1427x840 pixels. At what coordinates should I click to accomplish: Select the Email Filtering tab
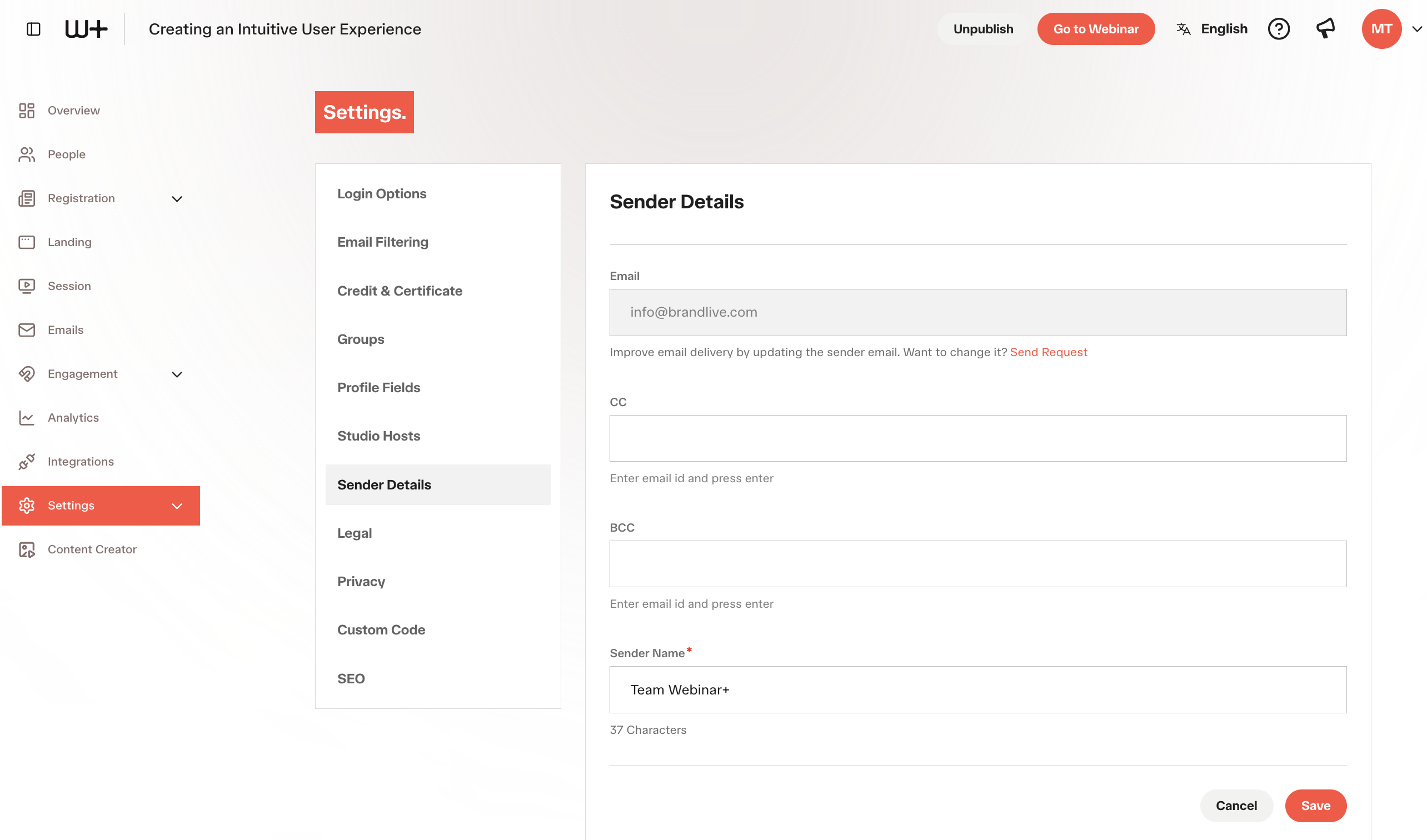[438, 242]
